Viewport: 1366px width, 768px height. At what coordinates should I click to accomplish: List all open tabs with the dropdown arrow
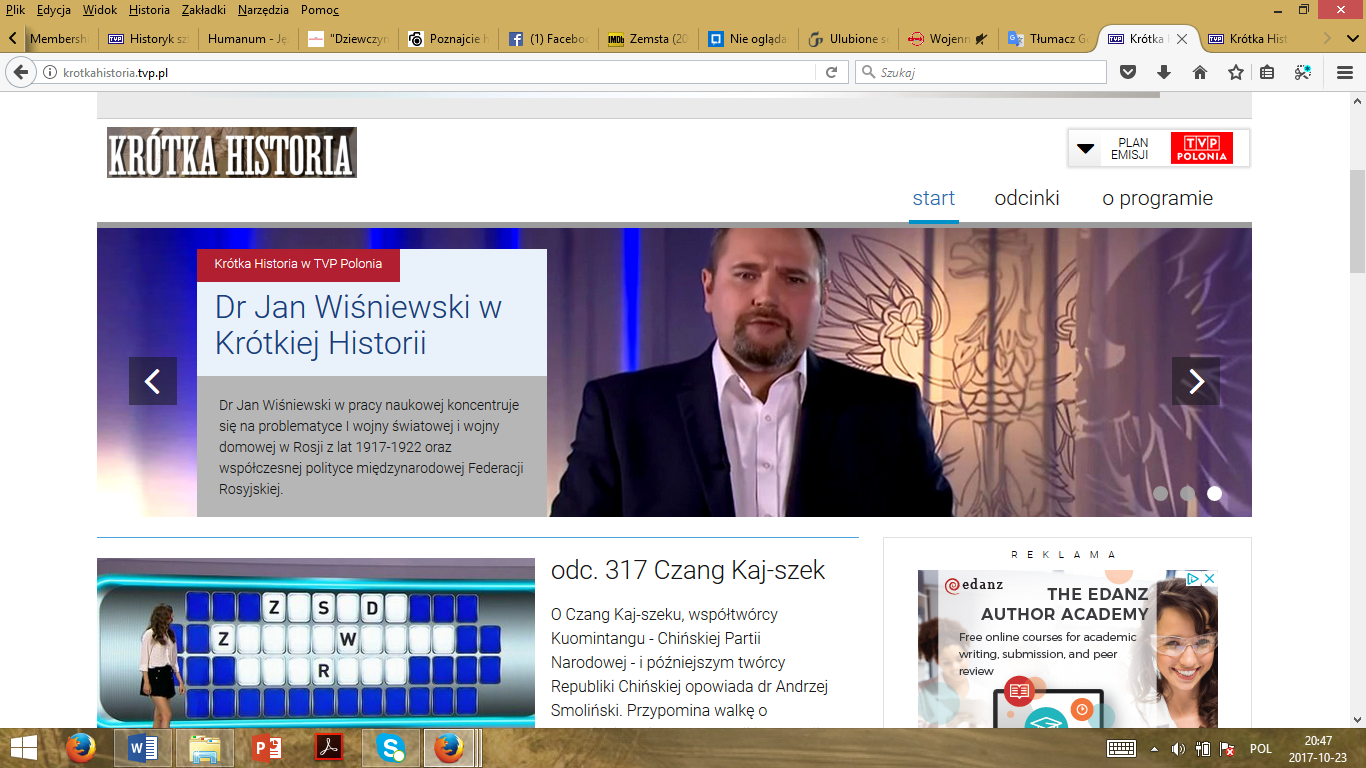coord(1351,39)
